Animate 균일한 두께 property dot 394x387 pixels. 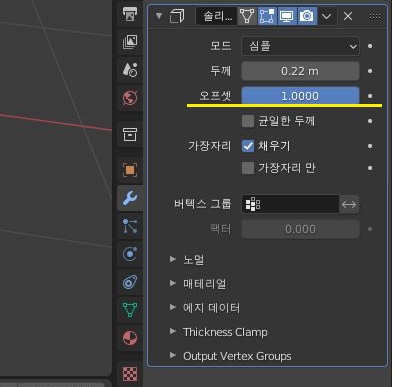point(370,121)
